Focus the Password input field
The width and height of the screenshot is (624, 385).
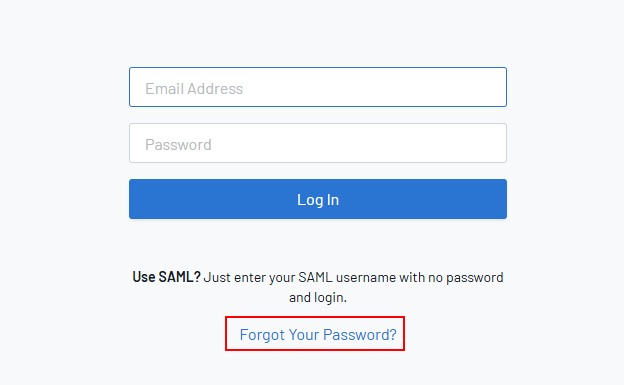[318, 143]
